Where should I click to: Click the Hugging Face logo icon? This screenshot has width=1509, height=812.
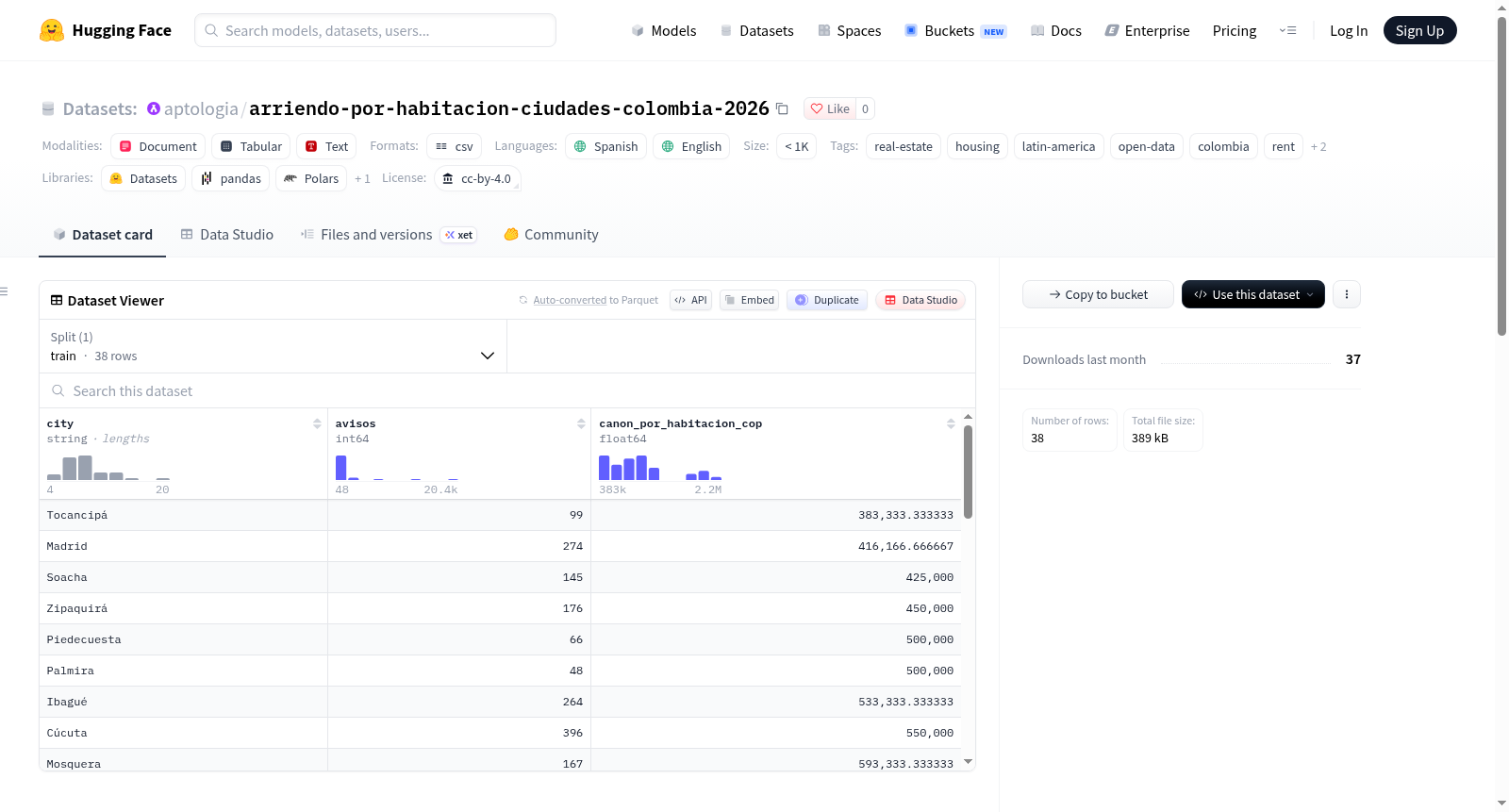(52, 30)
